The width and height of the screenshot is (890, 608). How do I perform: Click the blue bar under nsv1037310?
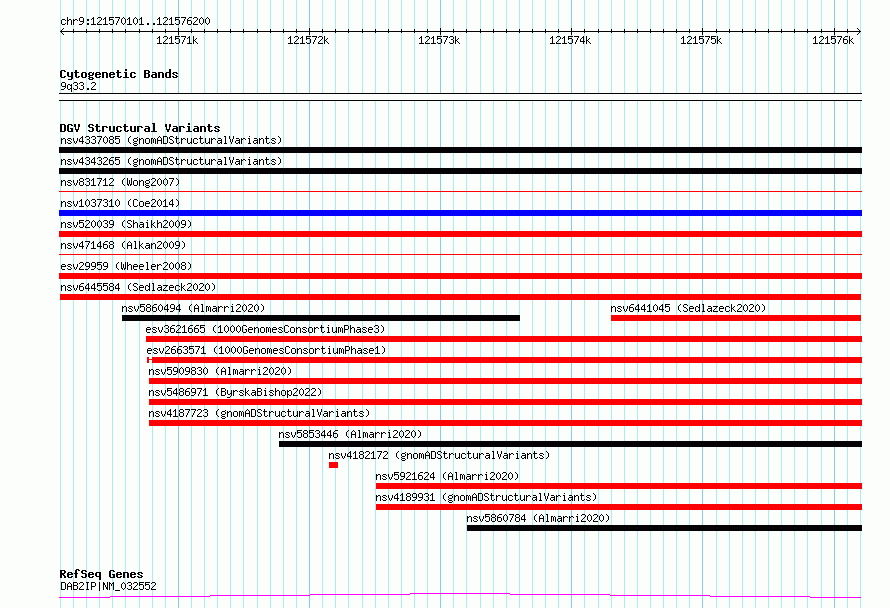460,213
